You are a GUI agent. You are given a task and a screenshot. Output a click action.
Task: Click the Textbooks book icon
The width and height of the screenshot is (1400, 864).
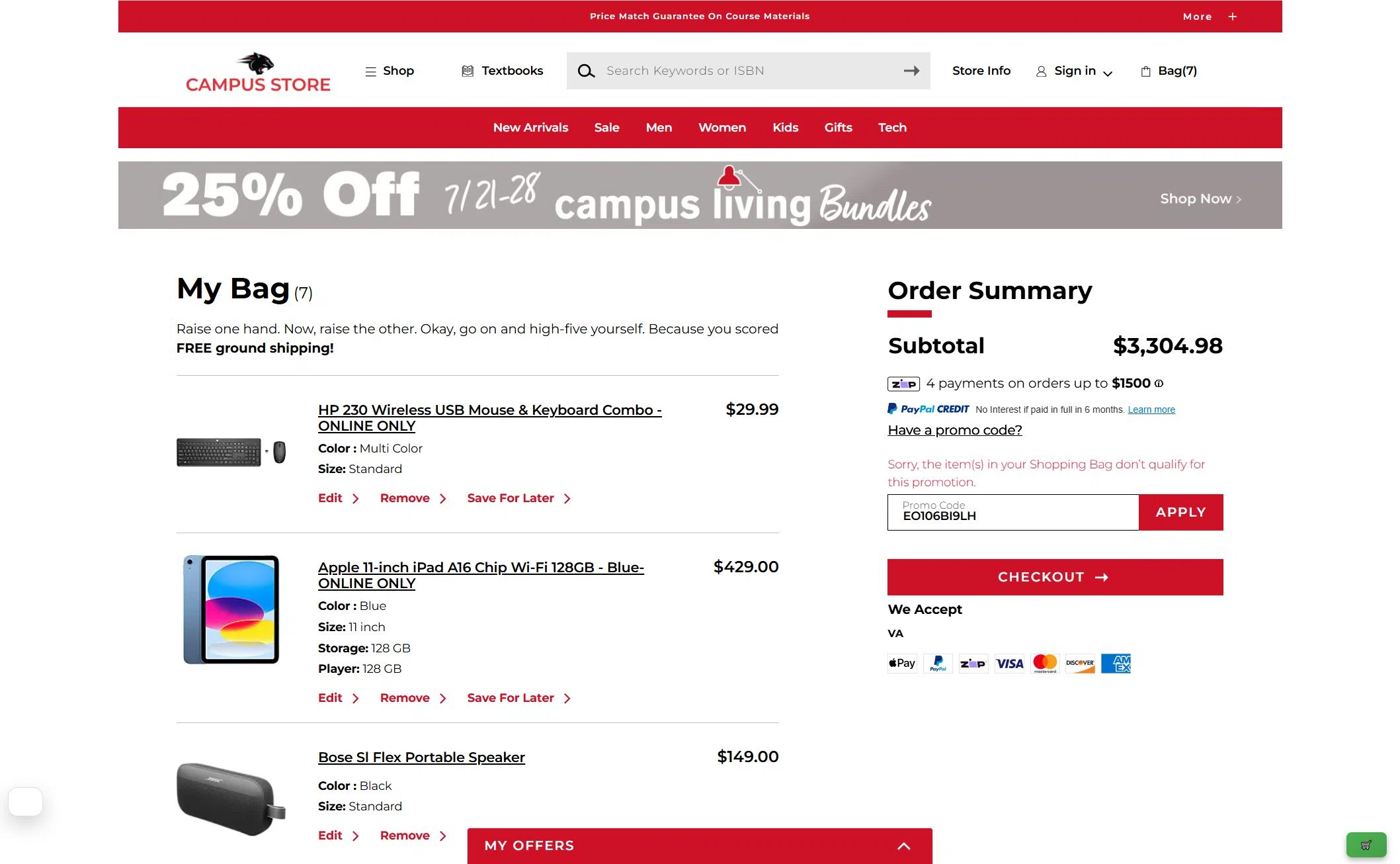pyautogui.click(x=468, y=71)
